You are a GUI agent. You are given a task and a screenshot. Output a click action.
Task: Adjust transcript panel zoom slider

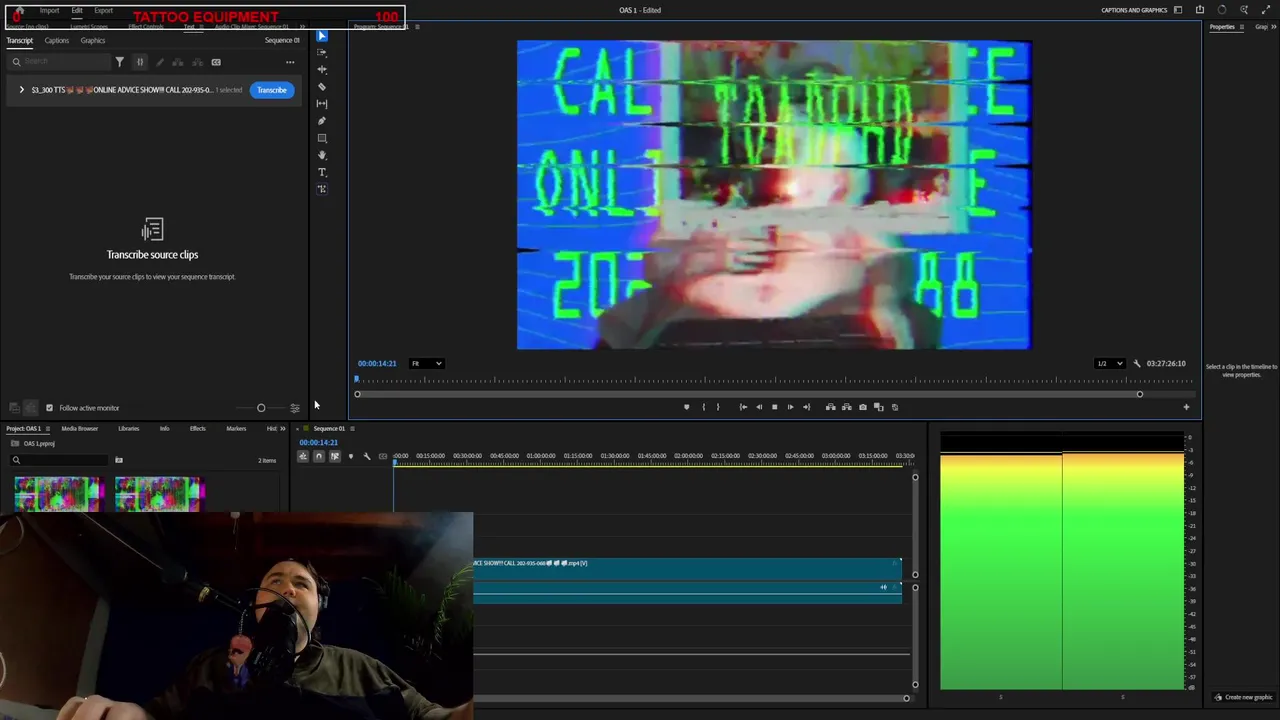pos(261,408)
